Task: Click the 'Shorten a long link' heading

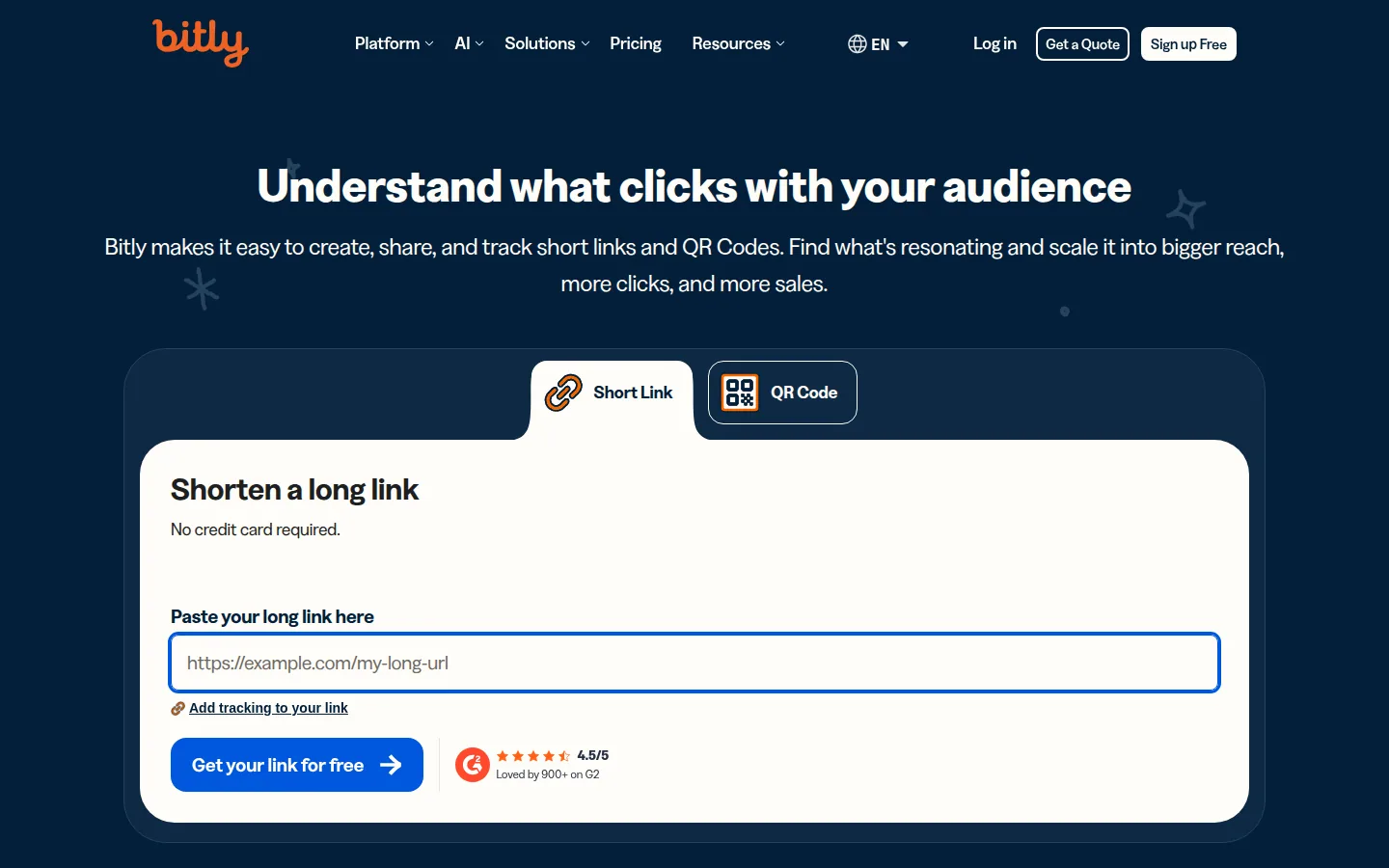Action: [294, 490]
